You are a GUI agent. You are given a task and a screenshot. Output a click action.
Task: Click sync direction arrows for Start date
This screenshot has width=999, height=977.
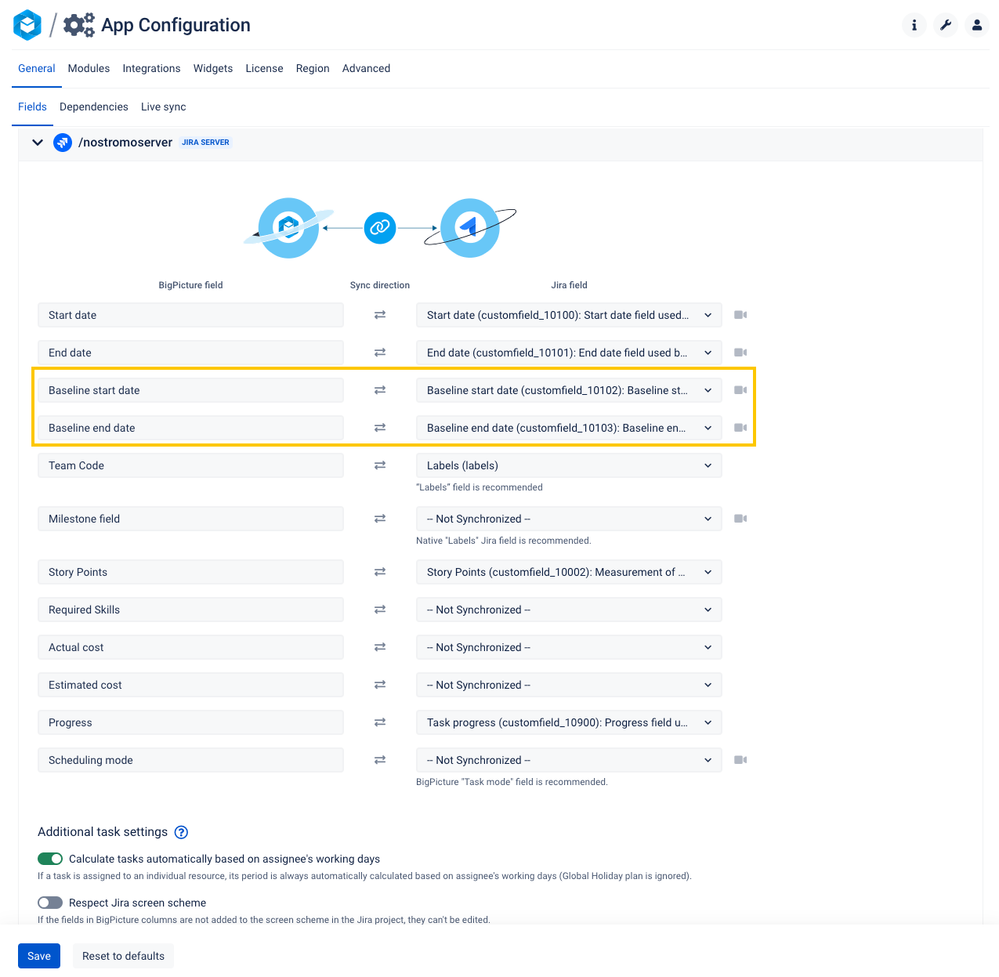click(380, 315)
